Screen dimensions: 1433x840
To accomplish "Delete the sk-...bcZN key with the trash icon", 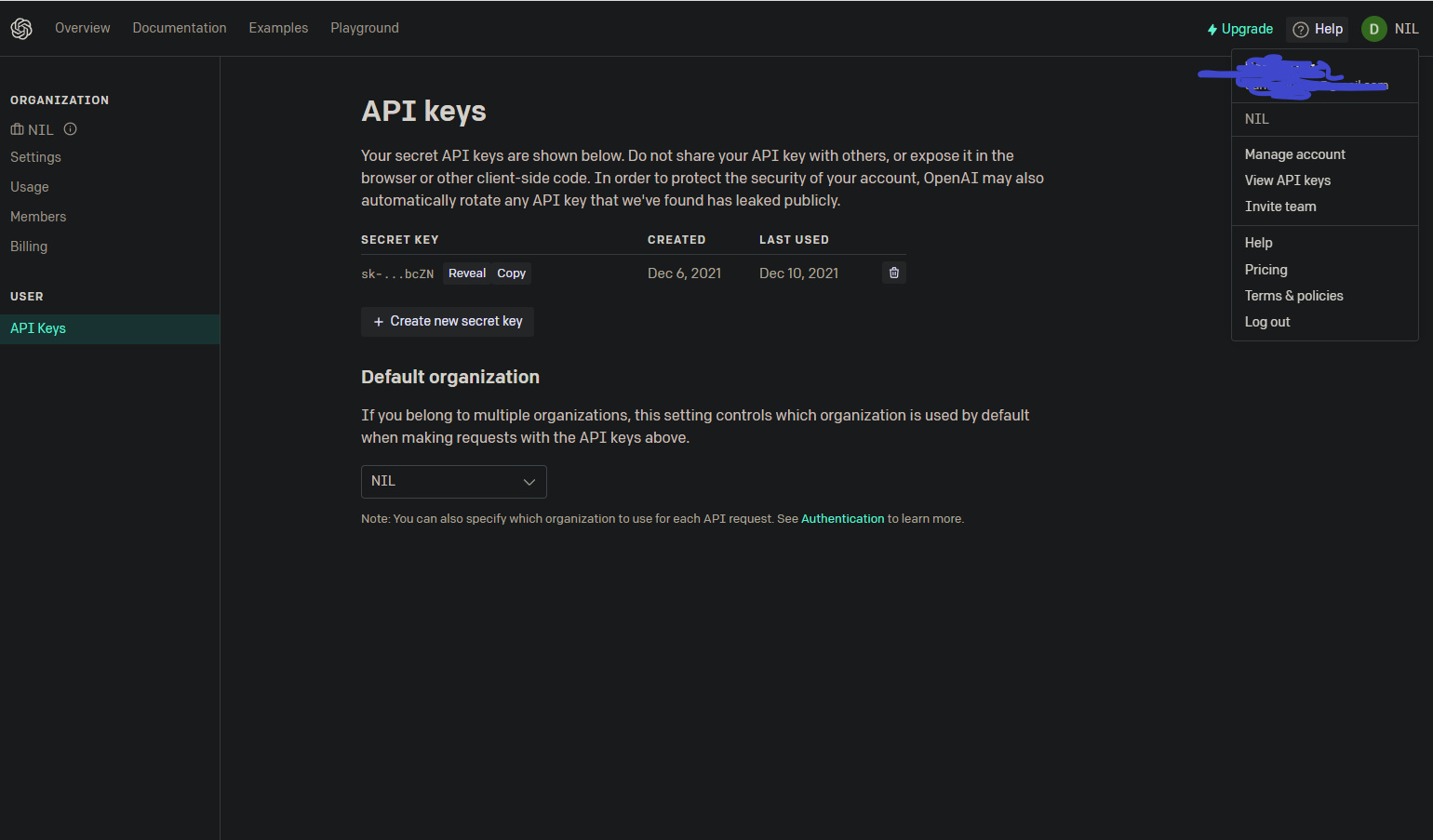I will [x=894, y=273].
